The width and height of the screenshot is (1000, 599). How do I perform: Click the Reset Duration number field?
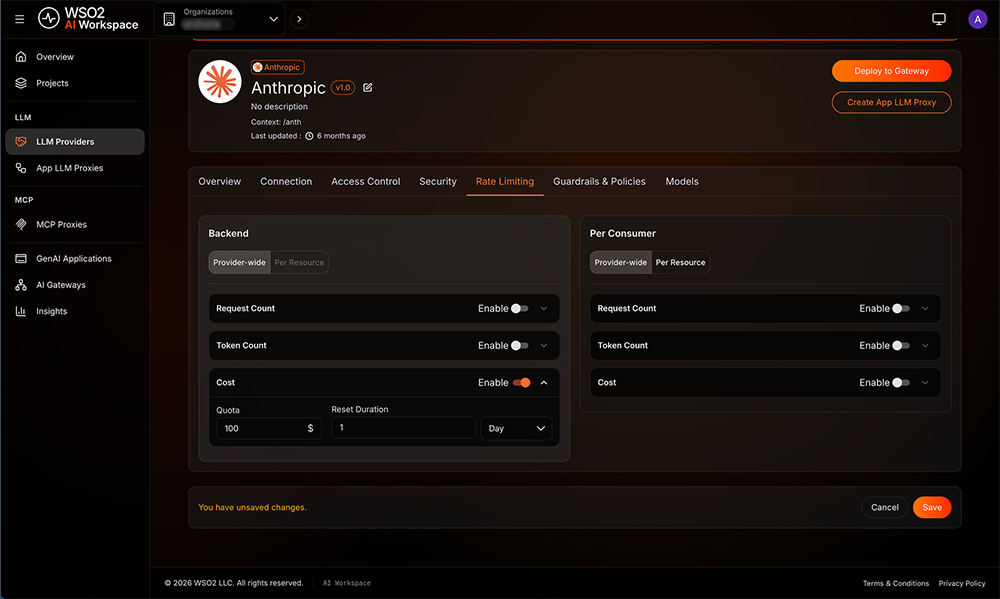pos(403,427)
